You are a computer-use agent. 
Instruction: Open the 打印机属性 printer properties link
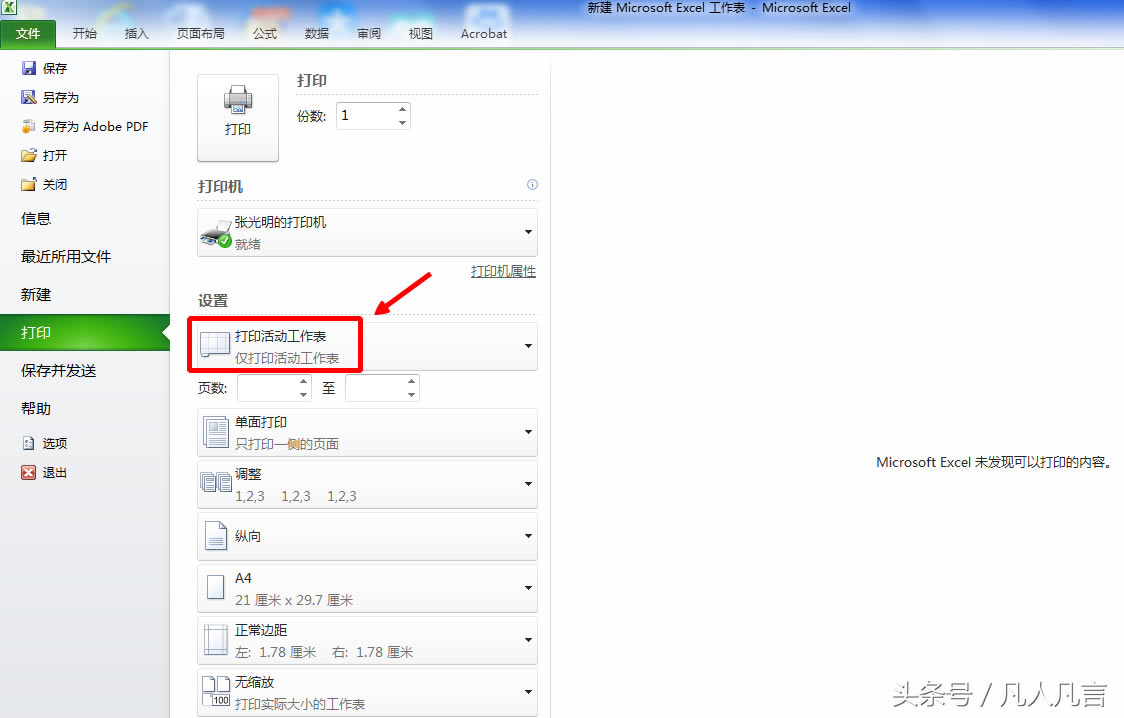503,272
